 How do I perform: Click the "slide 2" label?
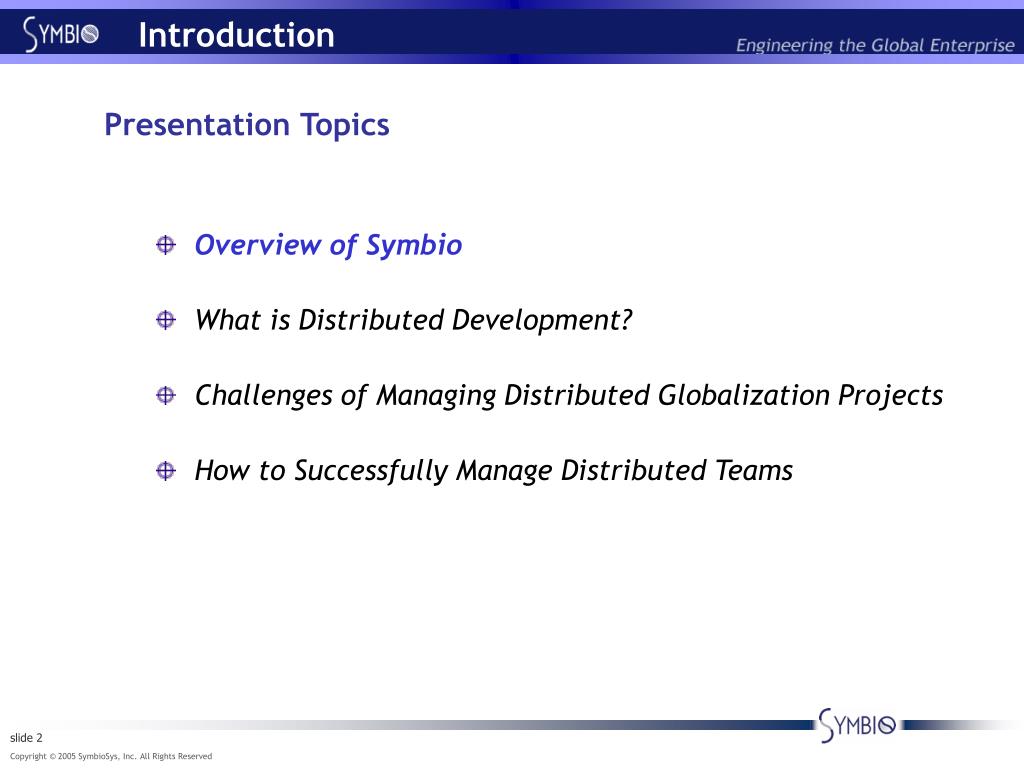[x=26, y=737]
